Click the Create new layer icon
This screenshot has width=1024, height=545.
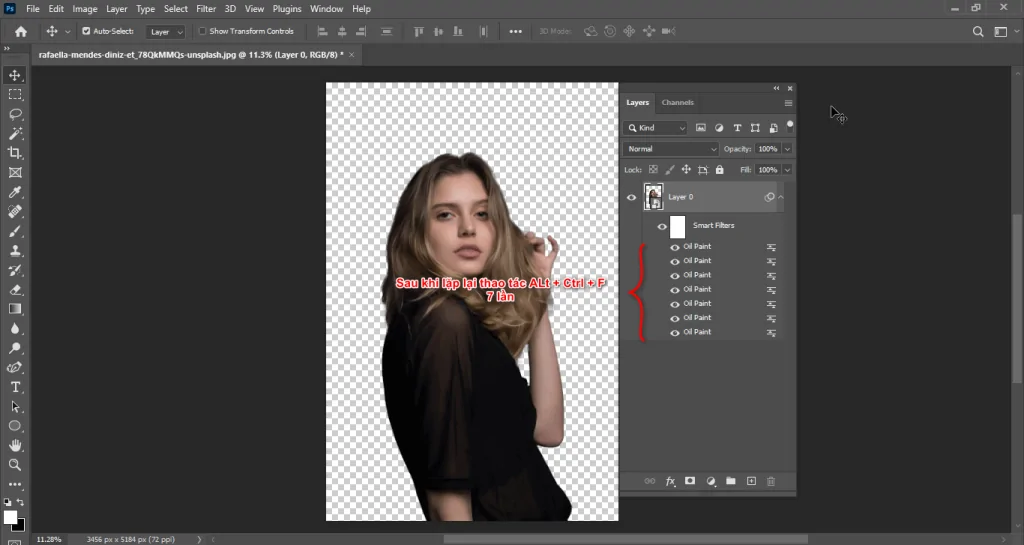pos(751,481)
